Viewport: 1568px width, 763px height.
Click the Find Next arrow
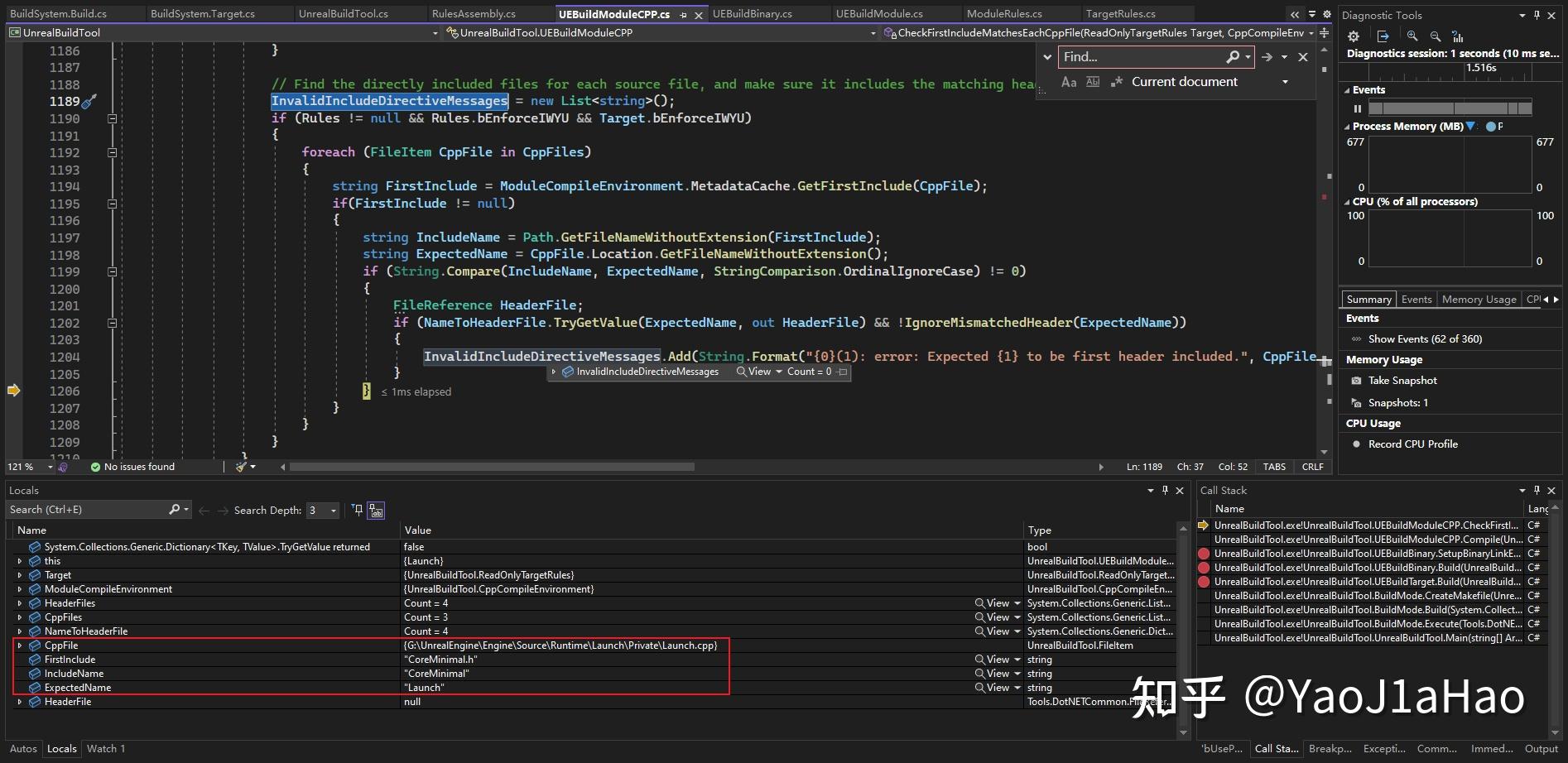[1267, 57]
